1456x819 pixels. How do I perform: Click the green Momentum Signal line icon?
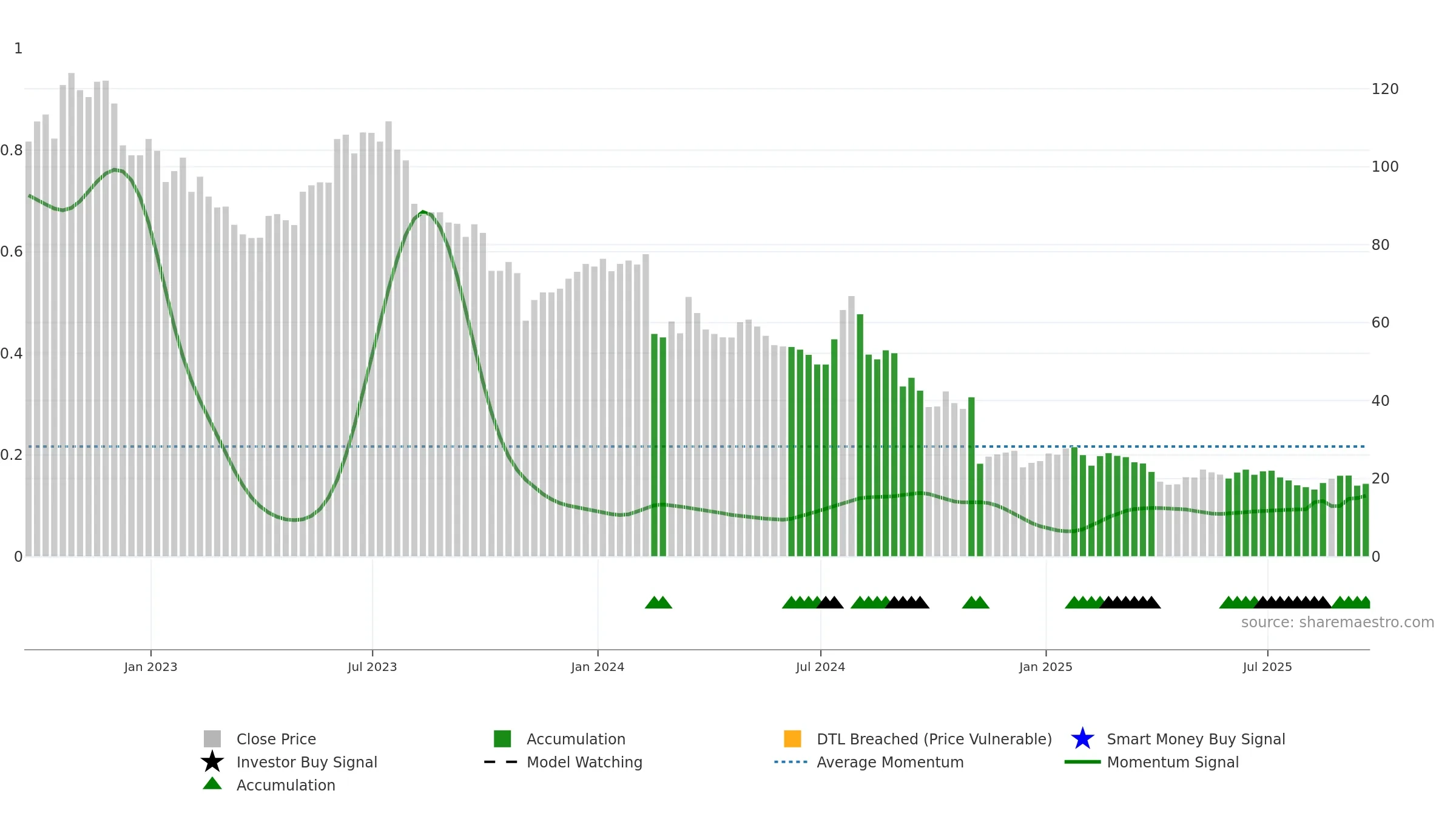point(1082,762)
